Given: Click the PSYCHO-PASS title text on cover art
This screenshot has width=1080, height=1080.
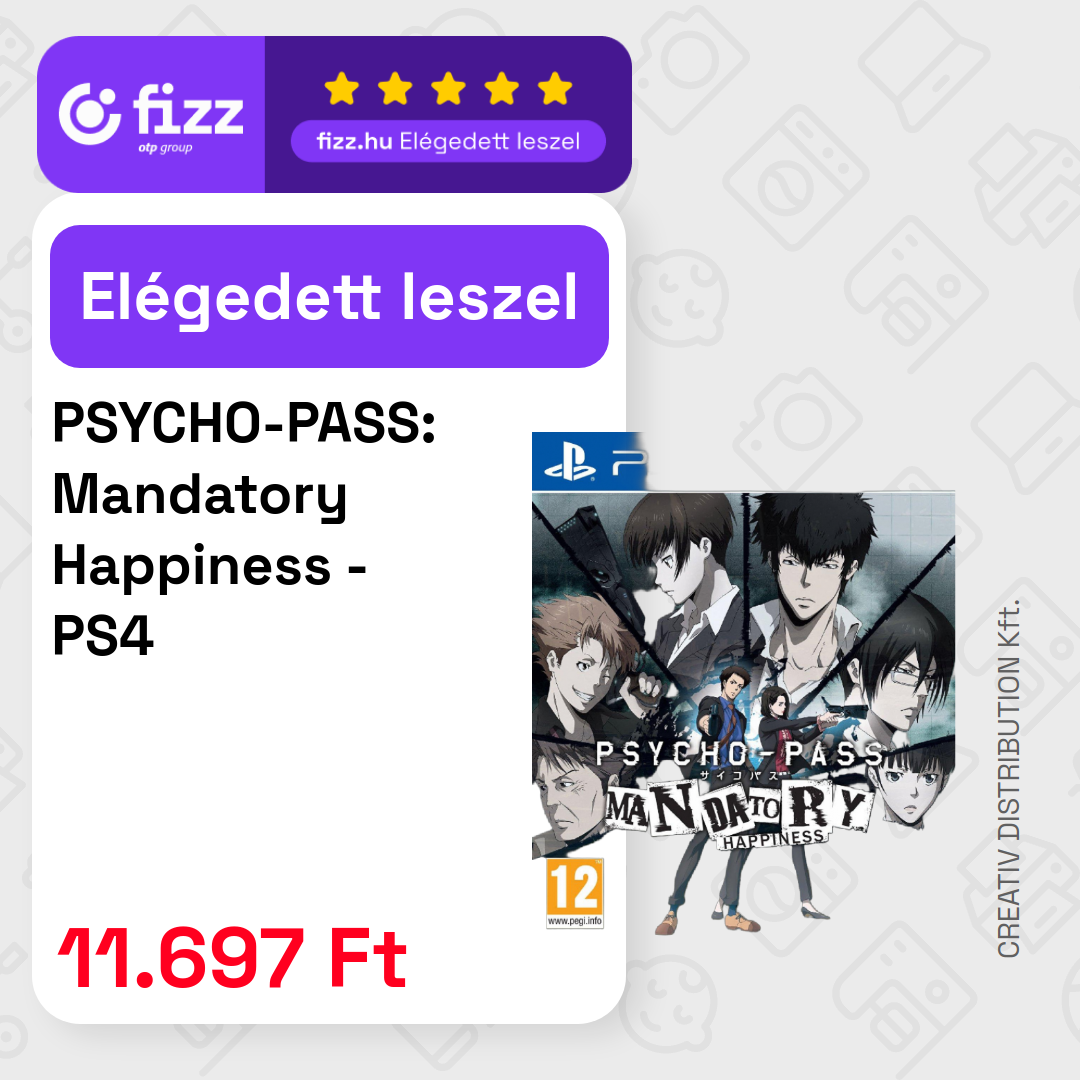Looking at the screenshot, I should [739, 754].
